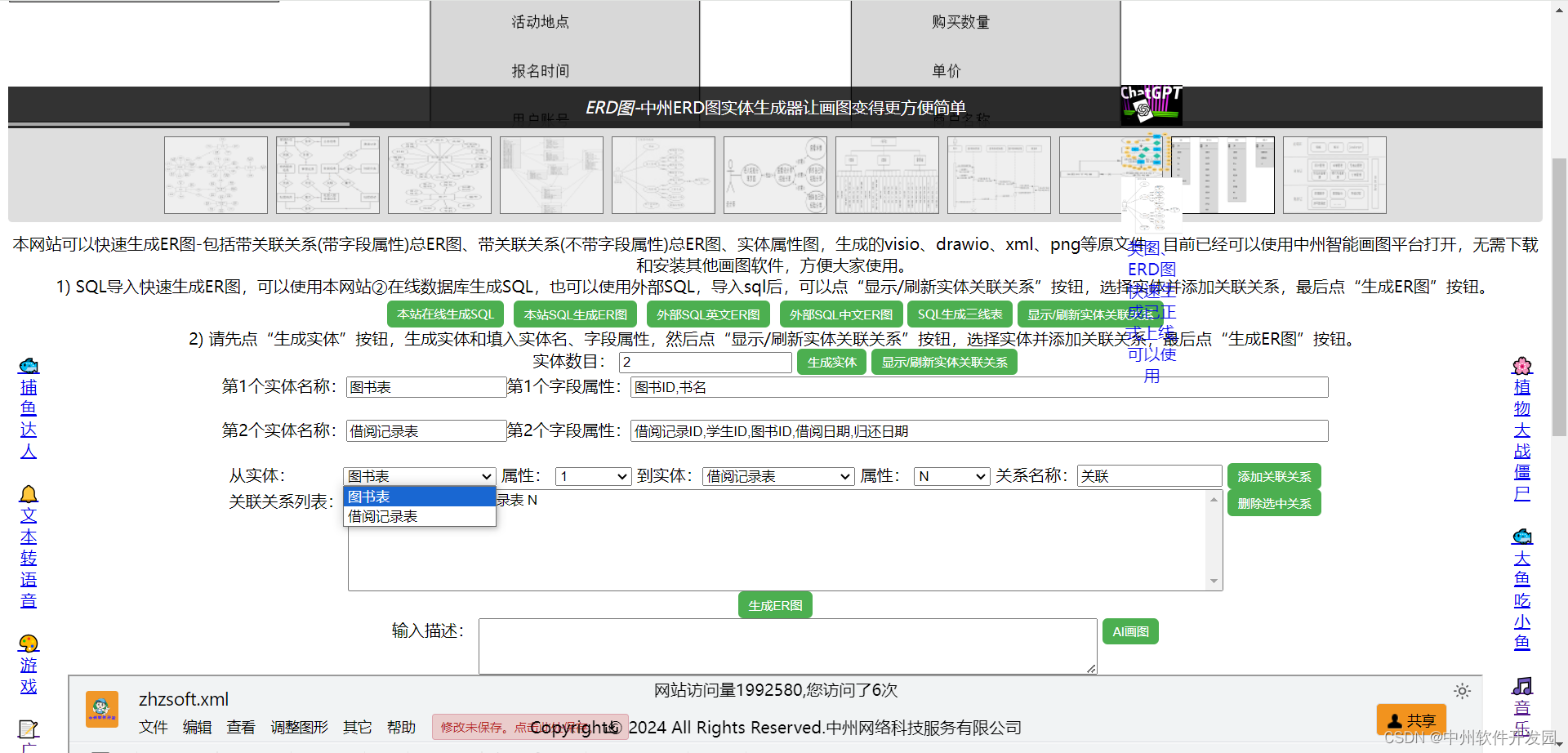
Task: Click the 删除选中关系 button
Action: (1274, 503)
